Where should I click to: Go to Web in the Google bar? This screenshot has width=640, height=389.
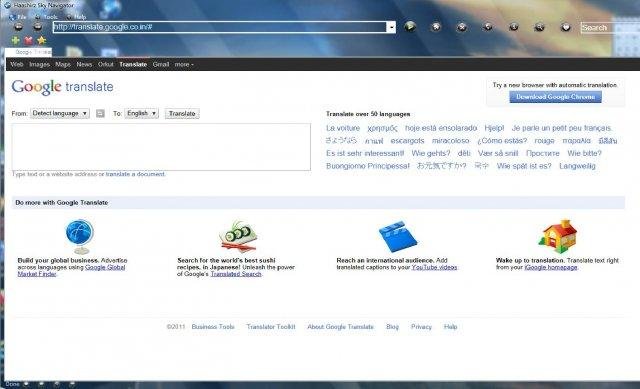click(x=17, y=64)
